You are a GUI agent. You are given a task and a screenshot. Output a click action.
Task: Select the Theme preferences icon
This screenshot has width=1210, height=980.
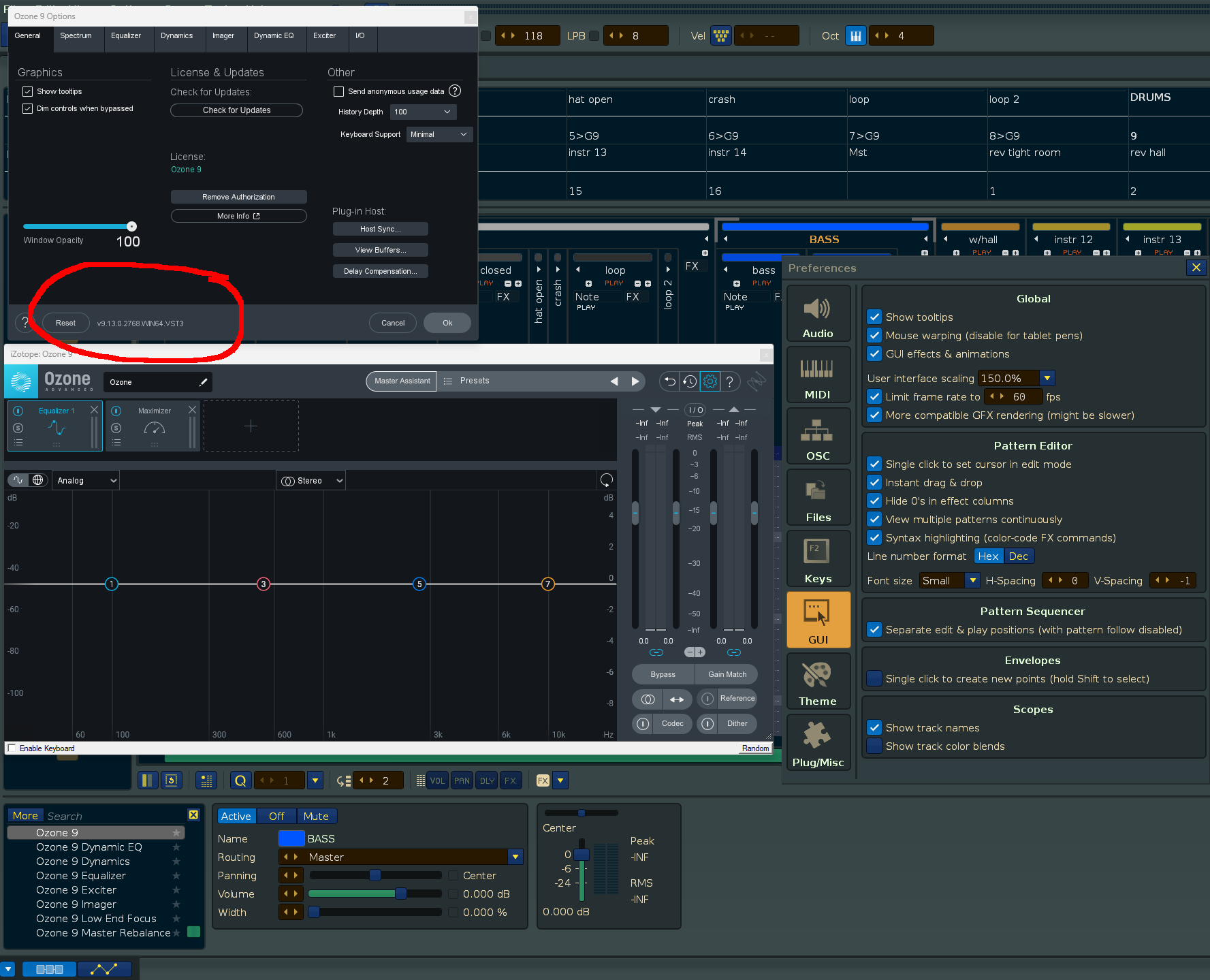(817, 682)
